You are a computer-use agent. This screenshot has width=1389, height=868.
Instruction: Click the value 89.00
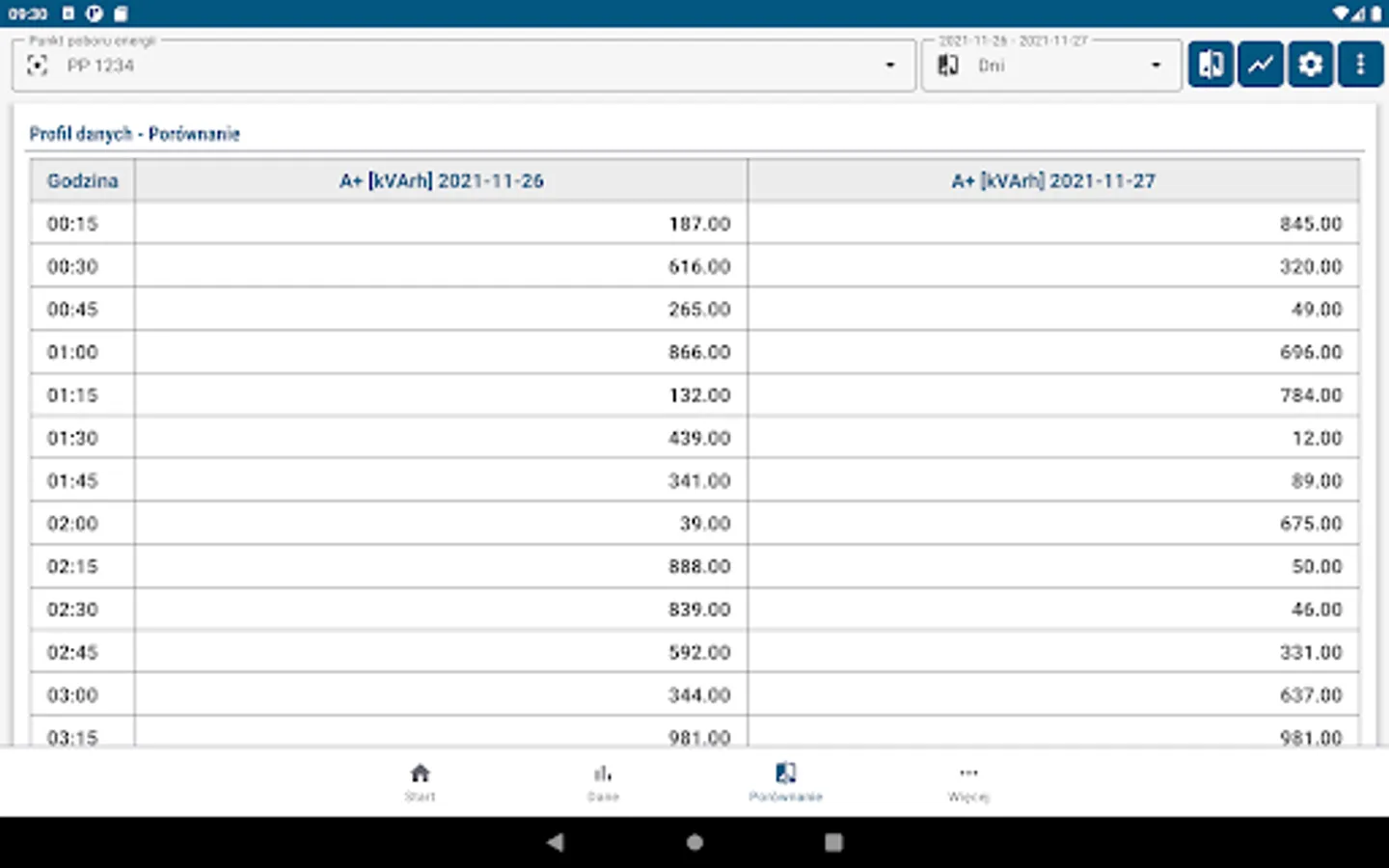[1317, 481]
